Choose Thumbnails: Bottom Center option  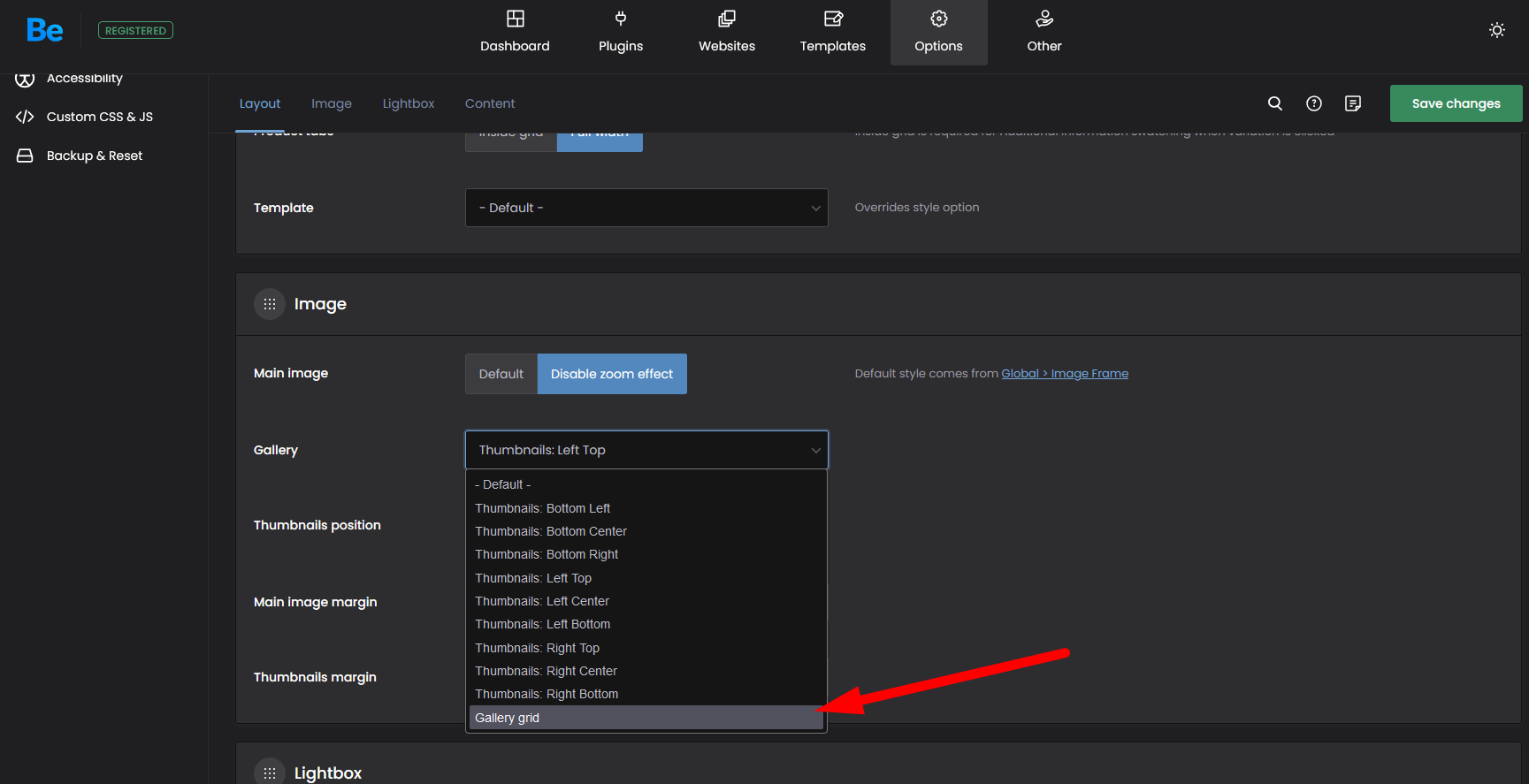click(646, 531)
